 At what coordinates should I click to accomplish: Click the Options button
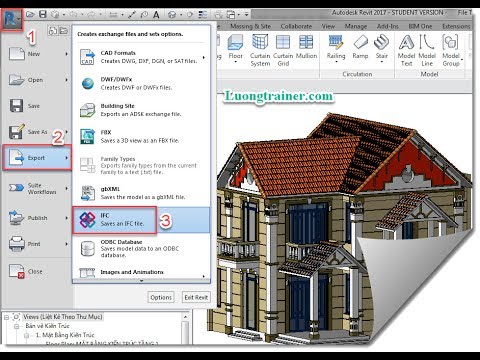tap(161, 297)
